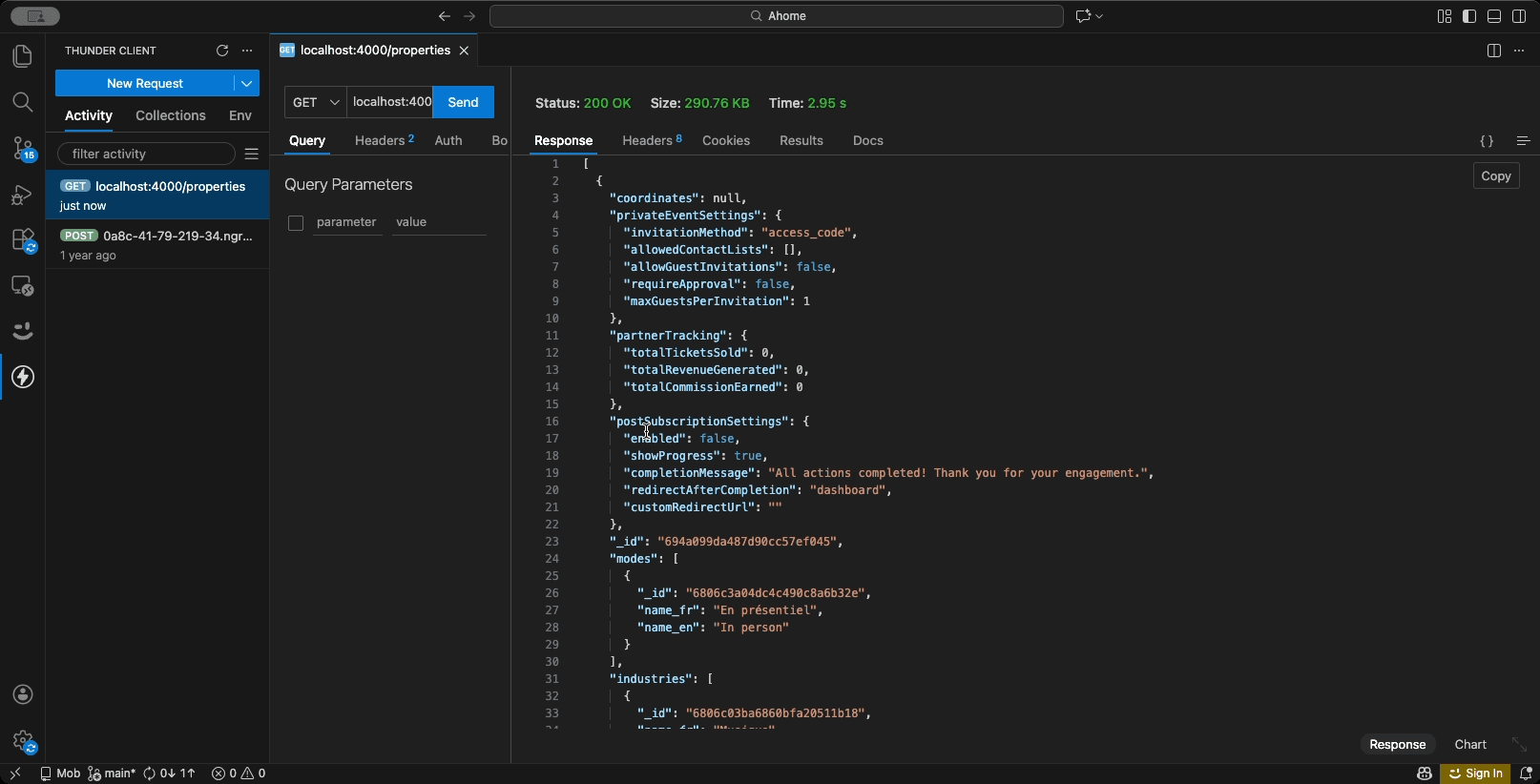Open the Extensions view
The width and height of the screenshot is (1540, 784).
[x=23, y=240]
